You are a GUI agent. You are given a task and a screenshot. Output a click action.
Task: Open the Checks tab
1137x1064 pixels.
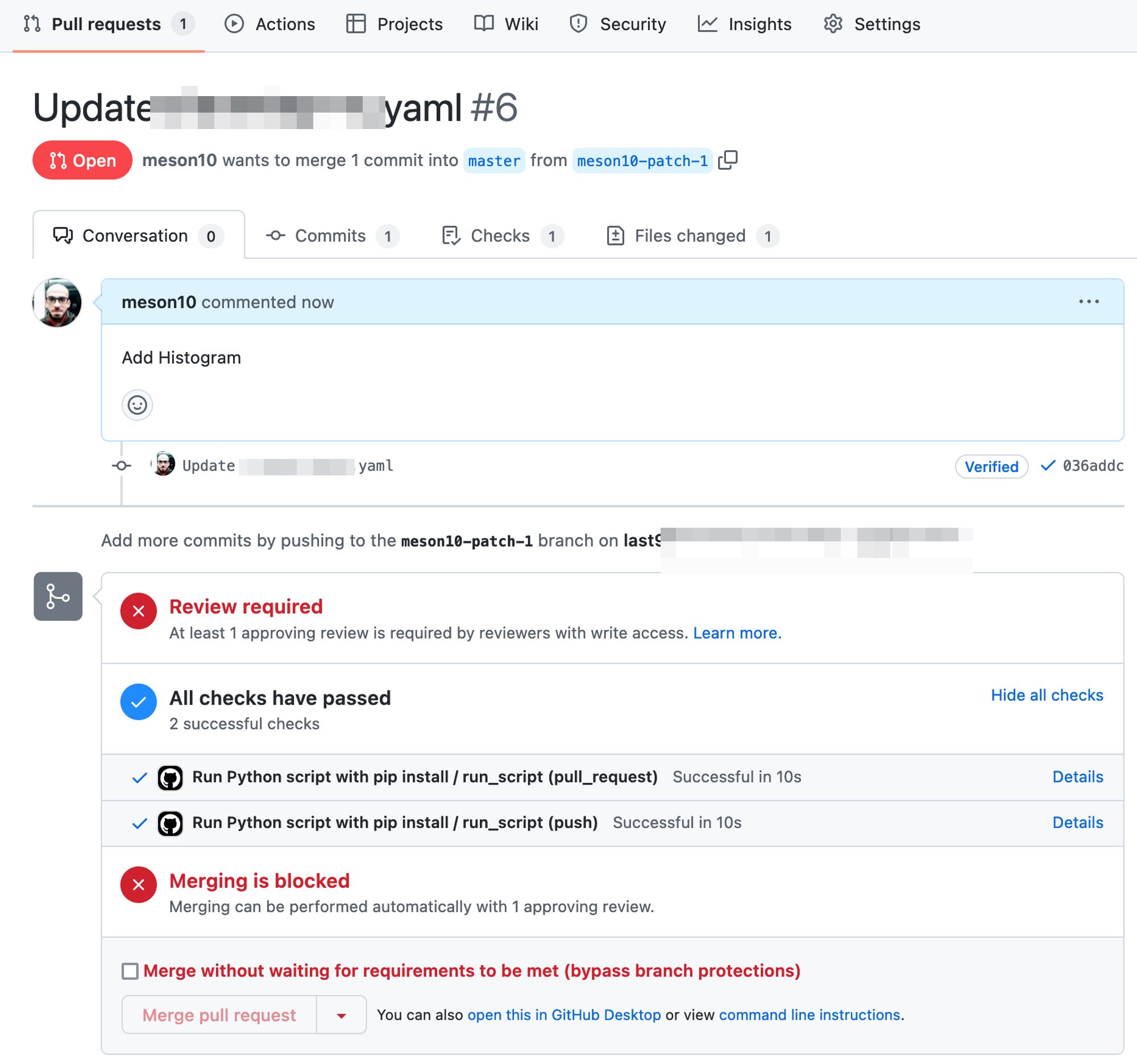coord(501,235)
